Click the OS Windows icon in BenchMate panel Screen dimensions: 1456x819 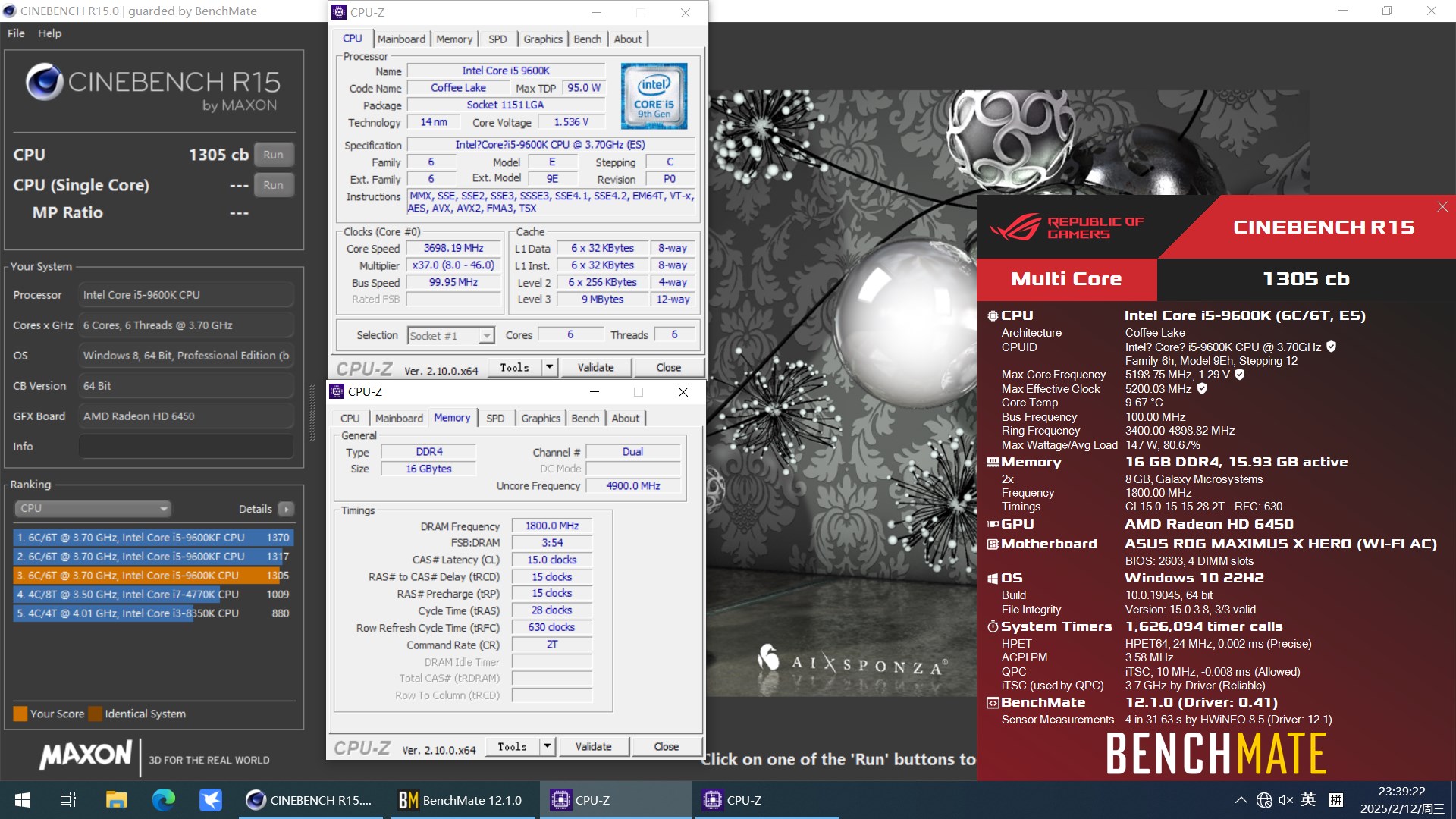tap(993, 578)
